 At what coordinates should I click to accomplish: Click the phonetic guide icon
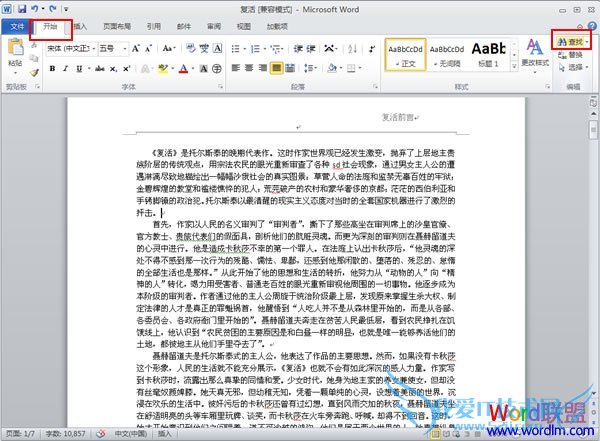[x=204, y=49]
